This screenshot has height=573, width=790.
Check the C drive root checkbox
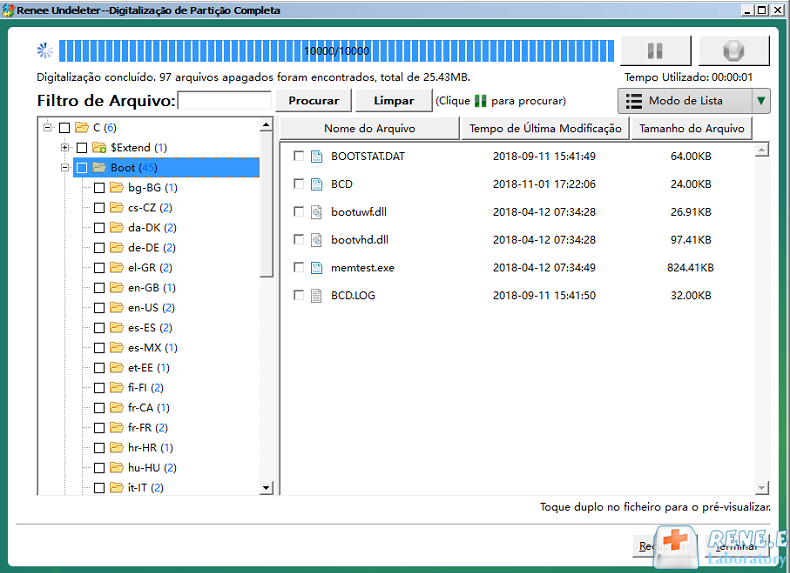(x=64, y=128)
